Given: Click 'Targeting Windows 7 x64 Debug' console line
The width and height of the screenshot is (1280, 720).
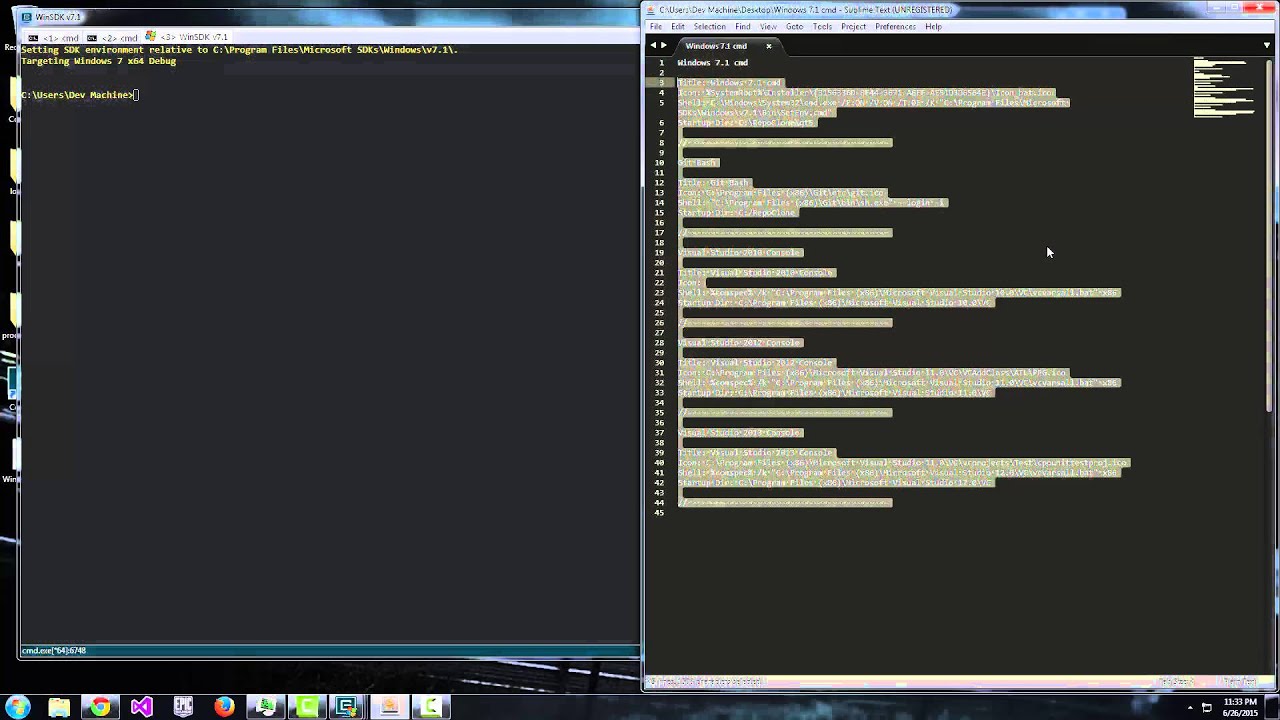Looking at the screenshot, I should [98, 61].
